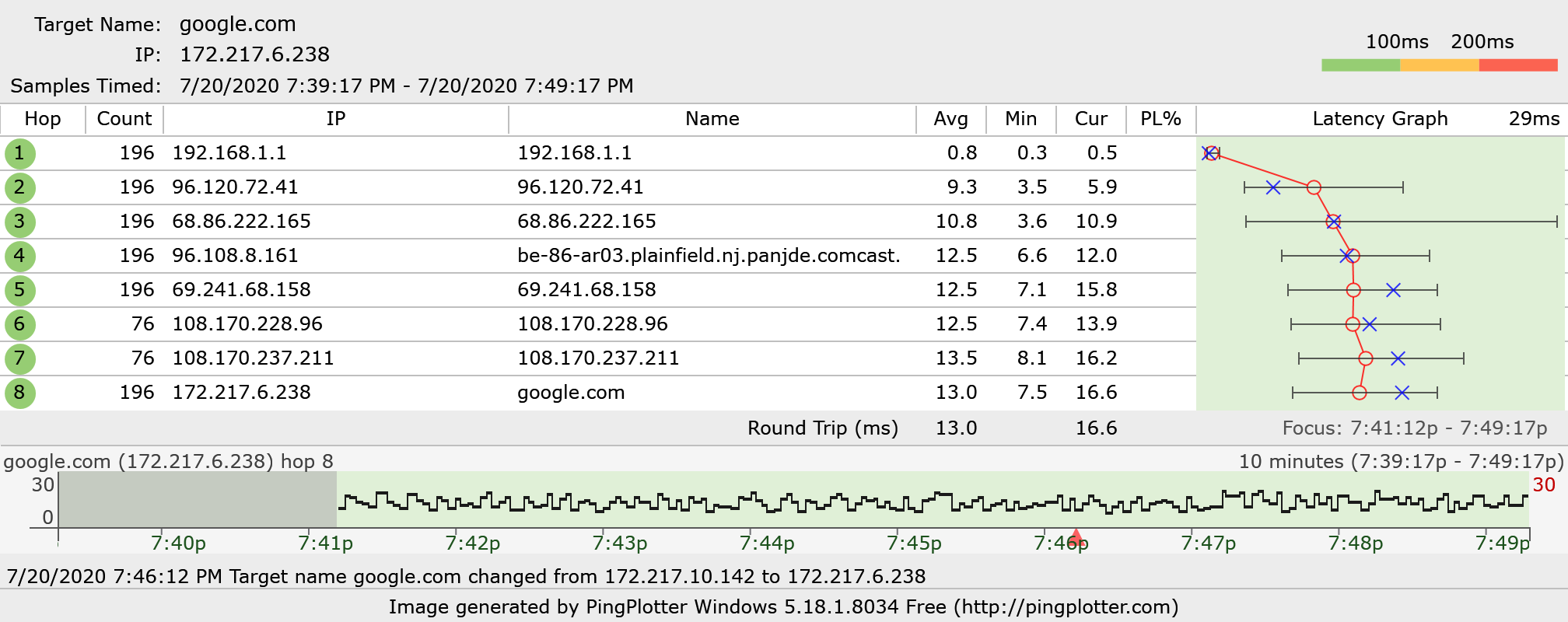The image size is (1568, 622).
Task: Click hop 6 Count value 76
Action: tap(142, 324)
